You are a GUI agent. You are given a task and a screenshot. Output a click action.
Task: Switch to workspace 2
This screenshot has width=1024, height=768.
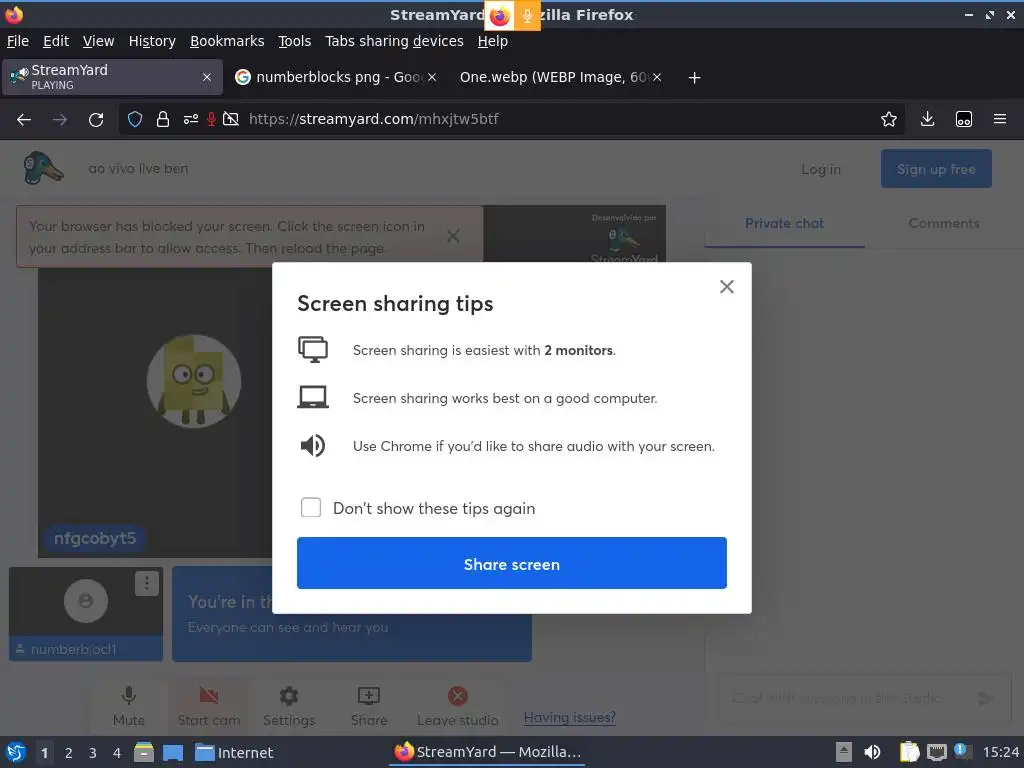tap(69, 753)
